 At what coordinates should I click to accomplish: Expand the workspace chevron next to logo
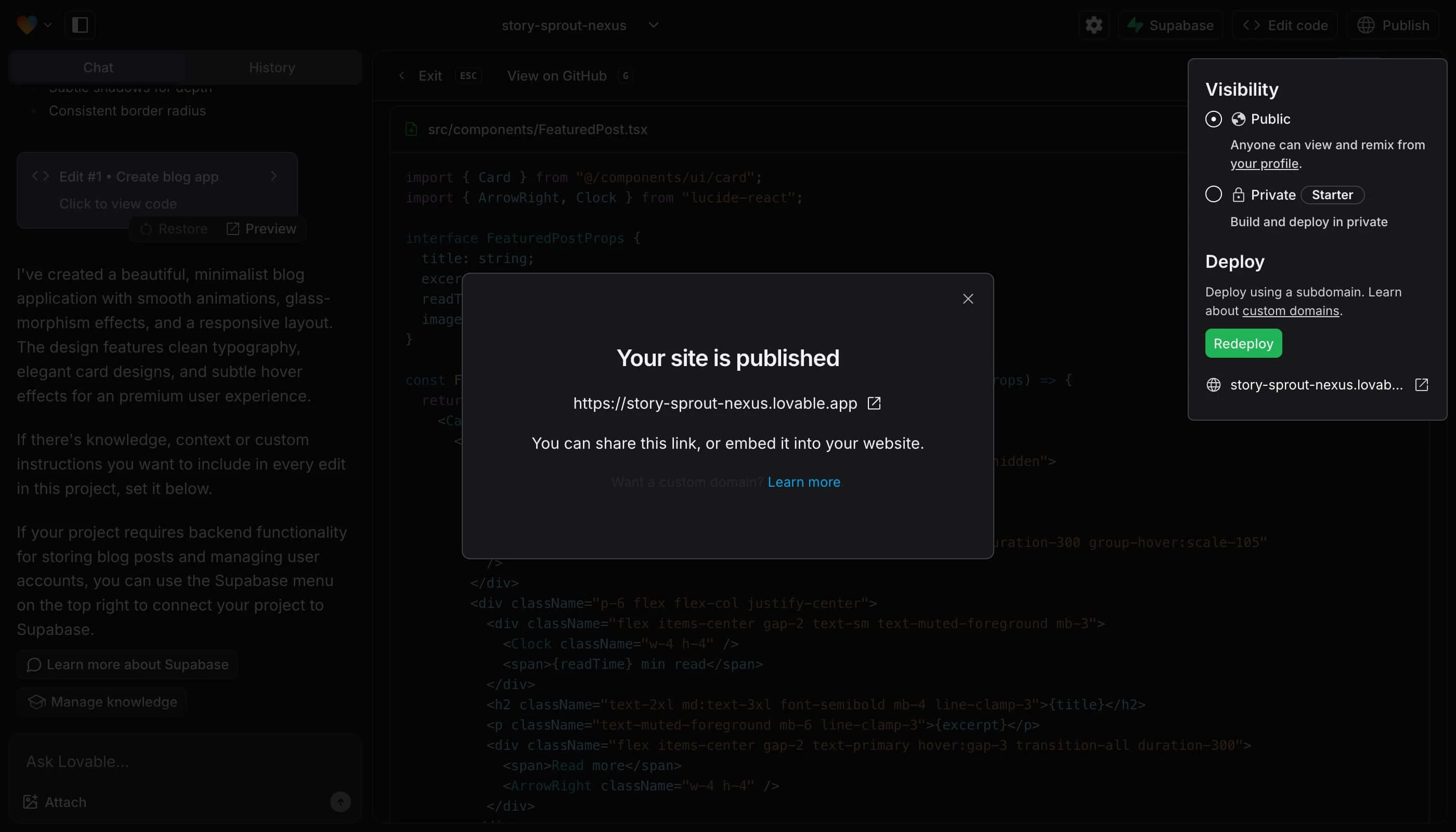tap(48, 24)
